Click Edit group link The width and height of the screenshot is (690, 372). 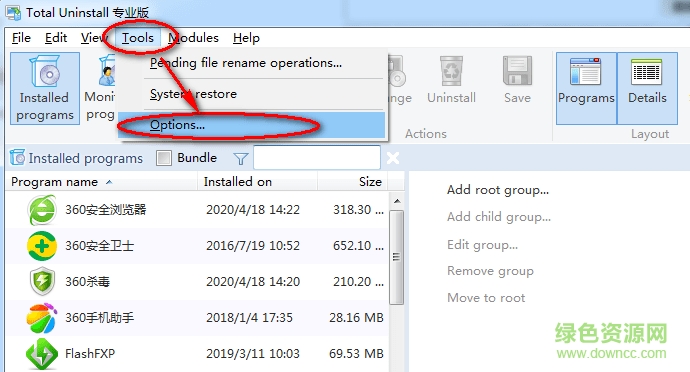(482, 245)
